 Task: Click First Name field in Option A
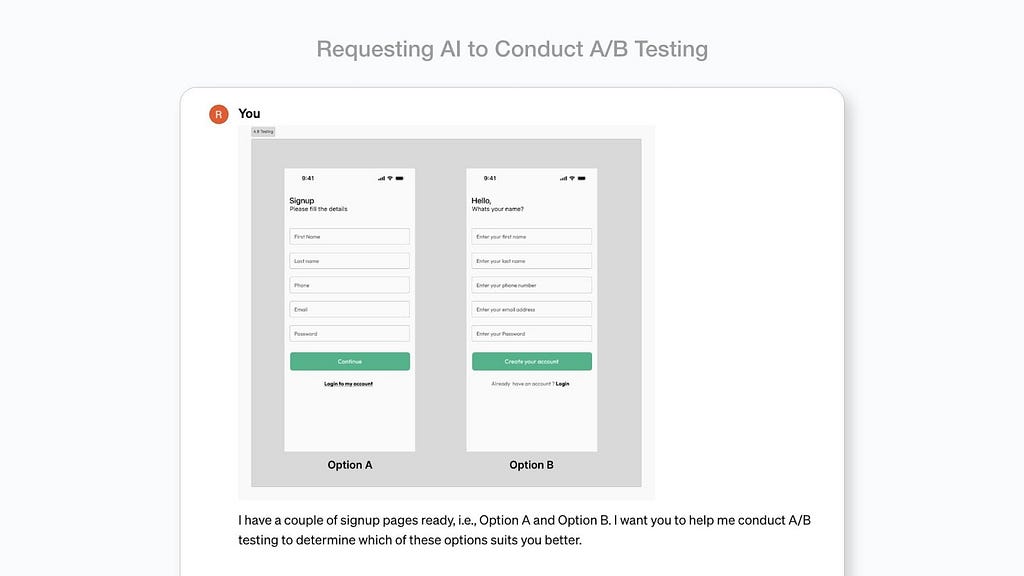click(349, 236)
